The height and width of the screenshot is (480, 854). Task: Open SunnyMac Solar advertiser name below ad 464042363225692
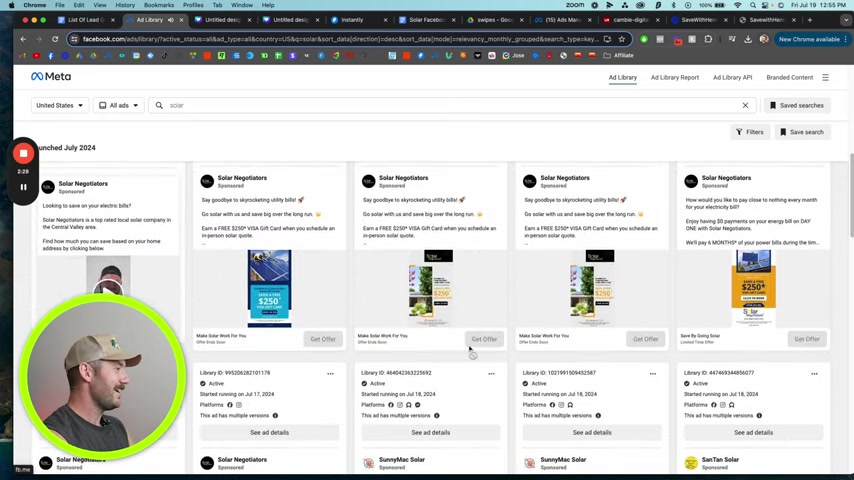click(x=401, y=460)
